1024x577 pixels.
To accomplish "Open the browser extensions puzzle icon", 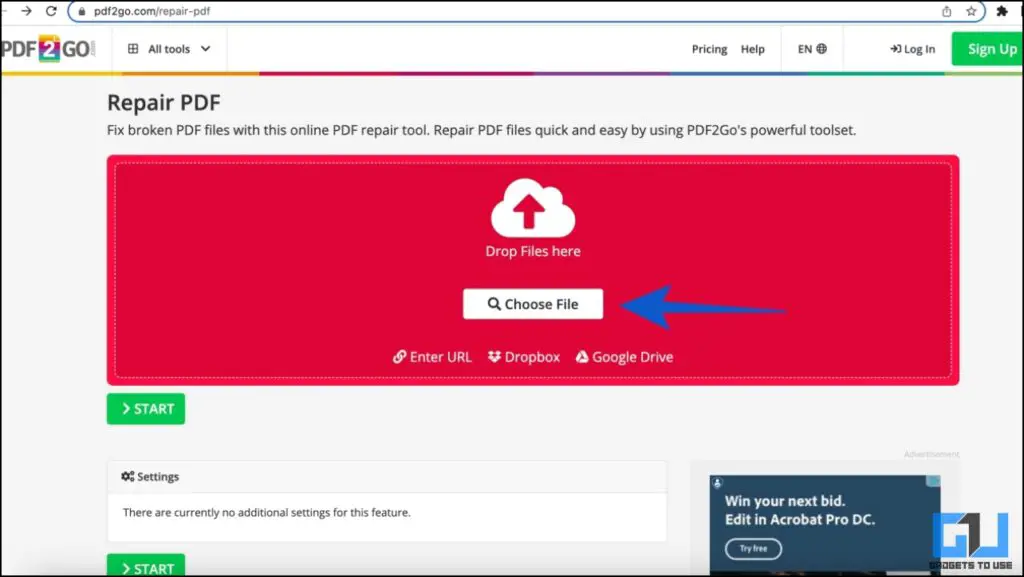I will 1002,11.
